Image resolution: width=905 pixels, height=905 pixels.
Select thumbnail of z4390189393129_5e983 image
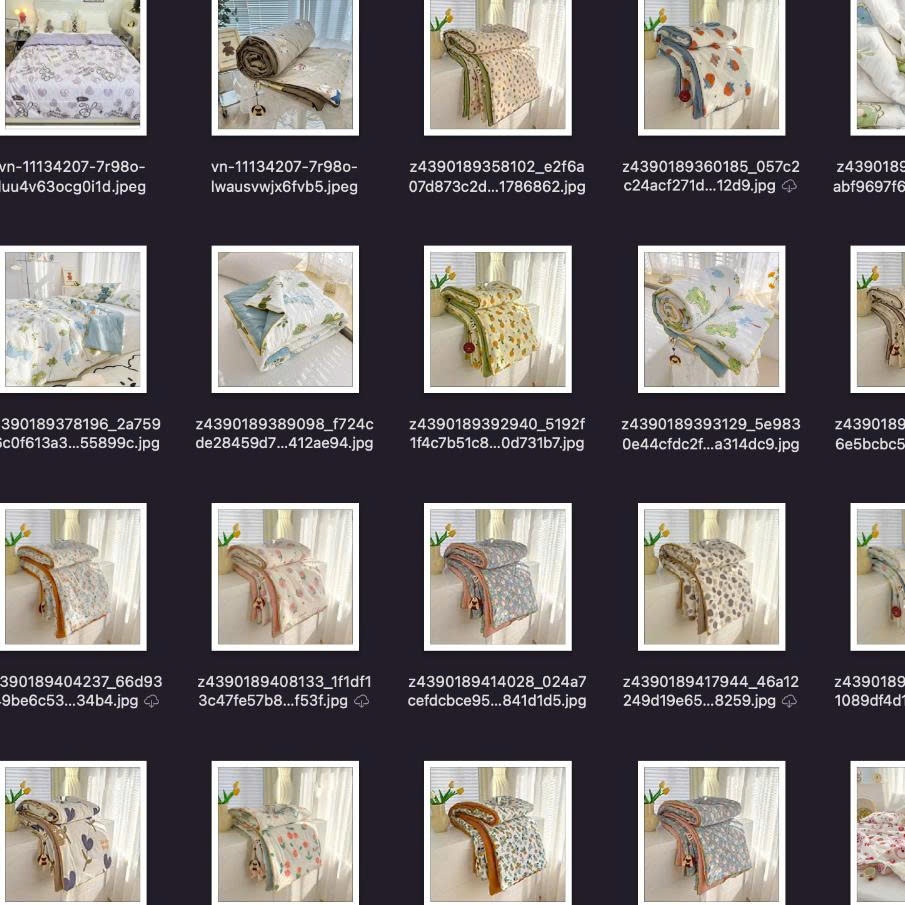711,319
